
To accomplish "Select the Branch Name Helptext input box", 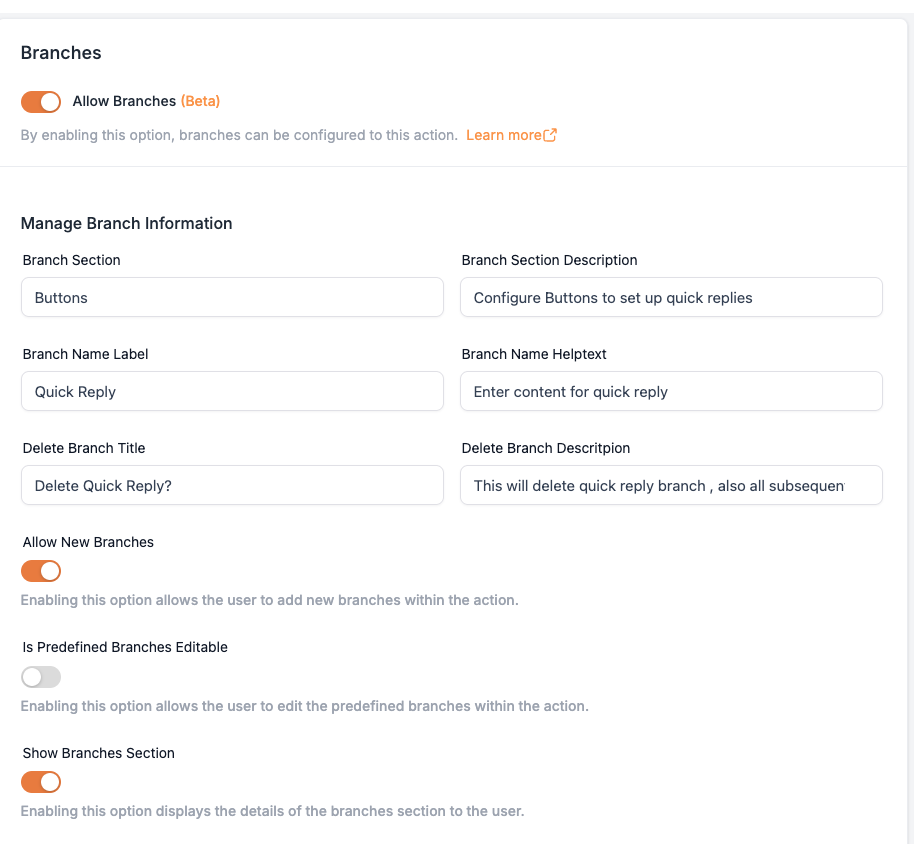I will click(x=671, y=391).
